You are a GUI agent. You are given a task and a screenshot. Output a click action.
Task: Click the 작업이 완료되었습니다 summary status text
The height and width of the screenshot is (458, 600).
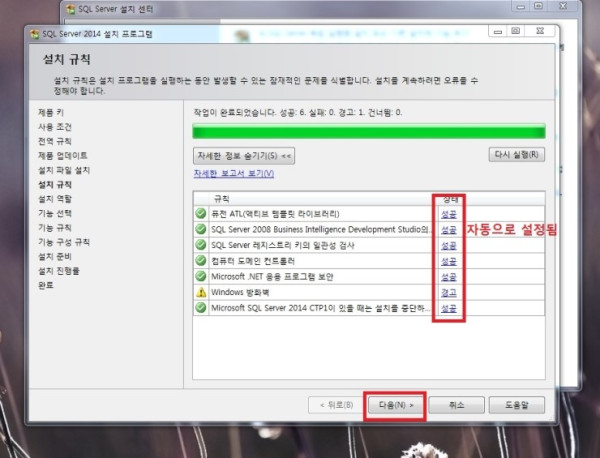pyautogui.click(x=298, y=112)
